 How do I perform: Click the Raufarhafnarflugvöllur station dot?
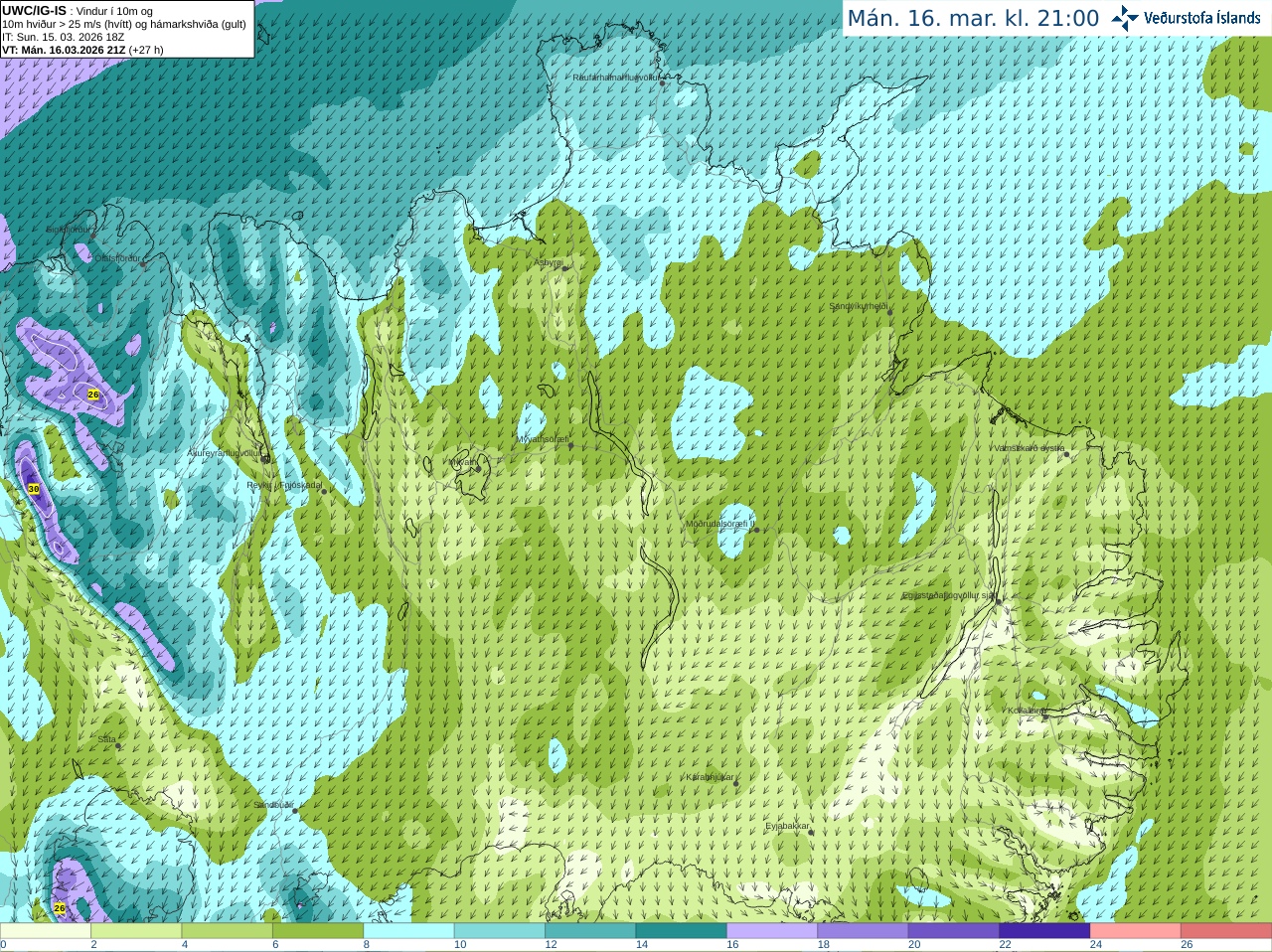coord(663,83)
